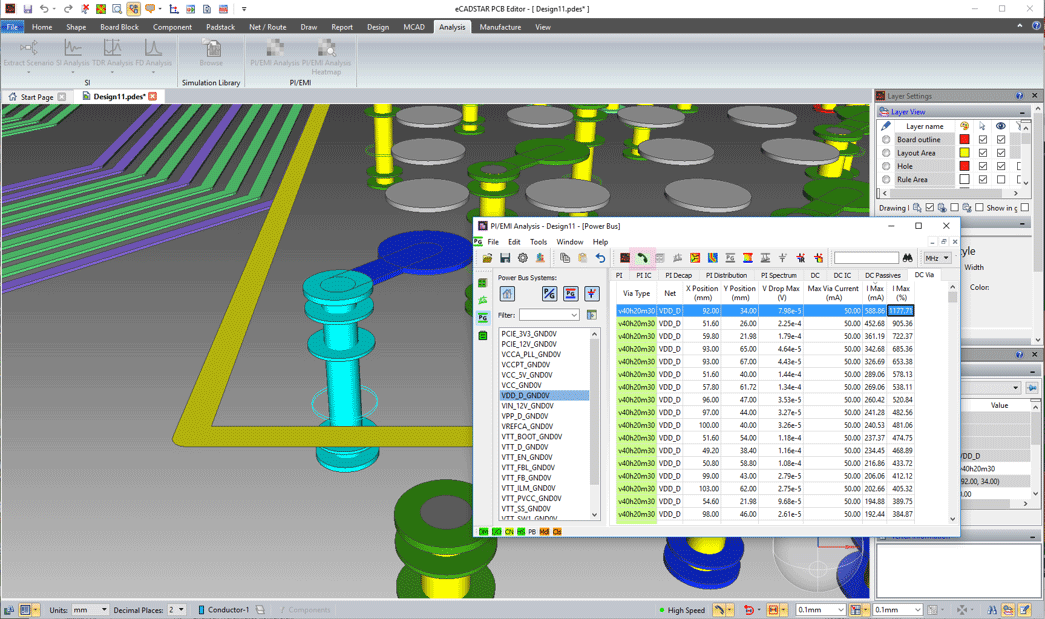Collapse the Layer View section
1045x619 pixels.
tap(1022, 112)
